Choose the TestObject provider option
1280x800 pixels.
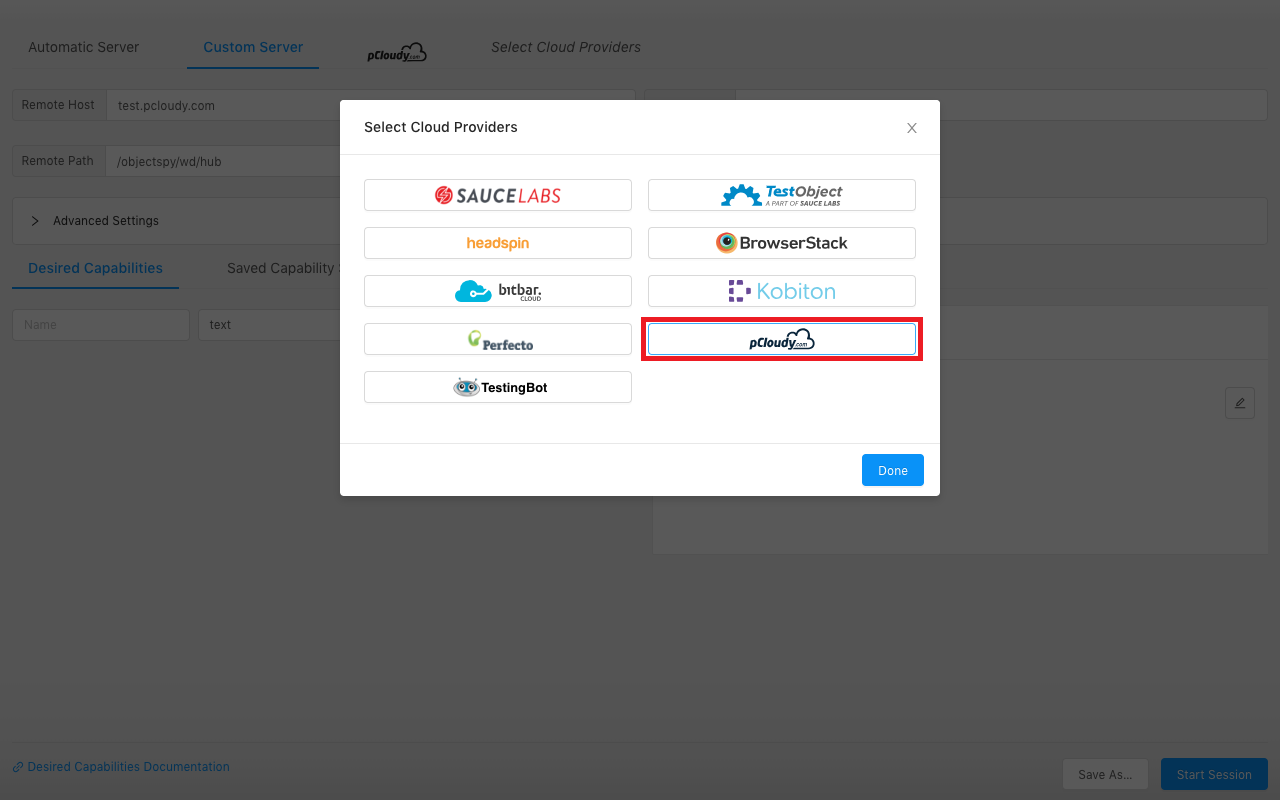[782, 195]
